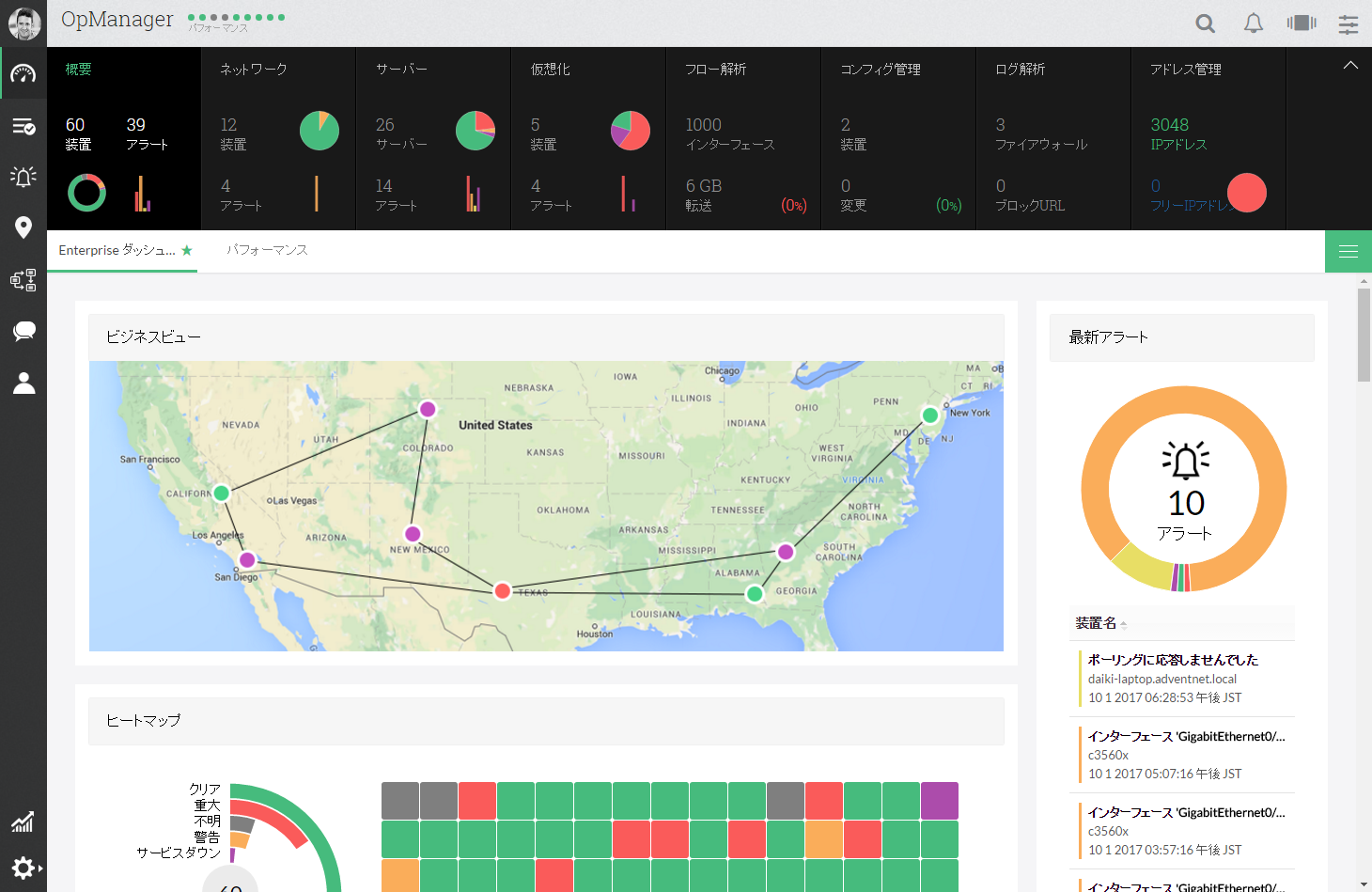Viewport: 1372px width, 892px height.
Task: Click the notification bell icon
Action: (1253, 23)
